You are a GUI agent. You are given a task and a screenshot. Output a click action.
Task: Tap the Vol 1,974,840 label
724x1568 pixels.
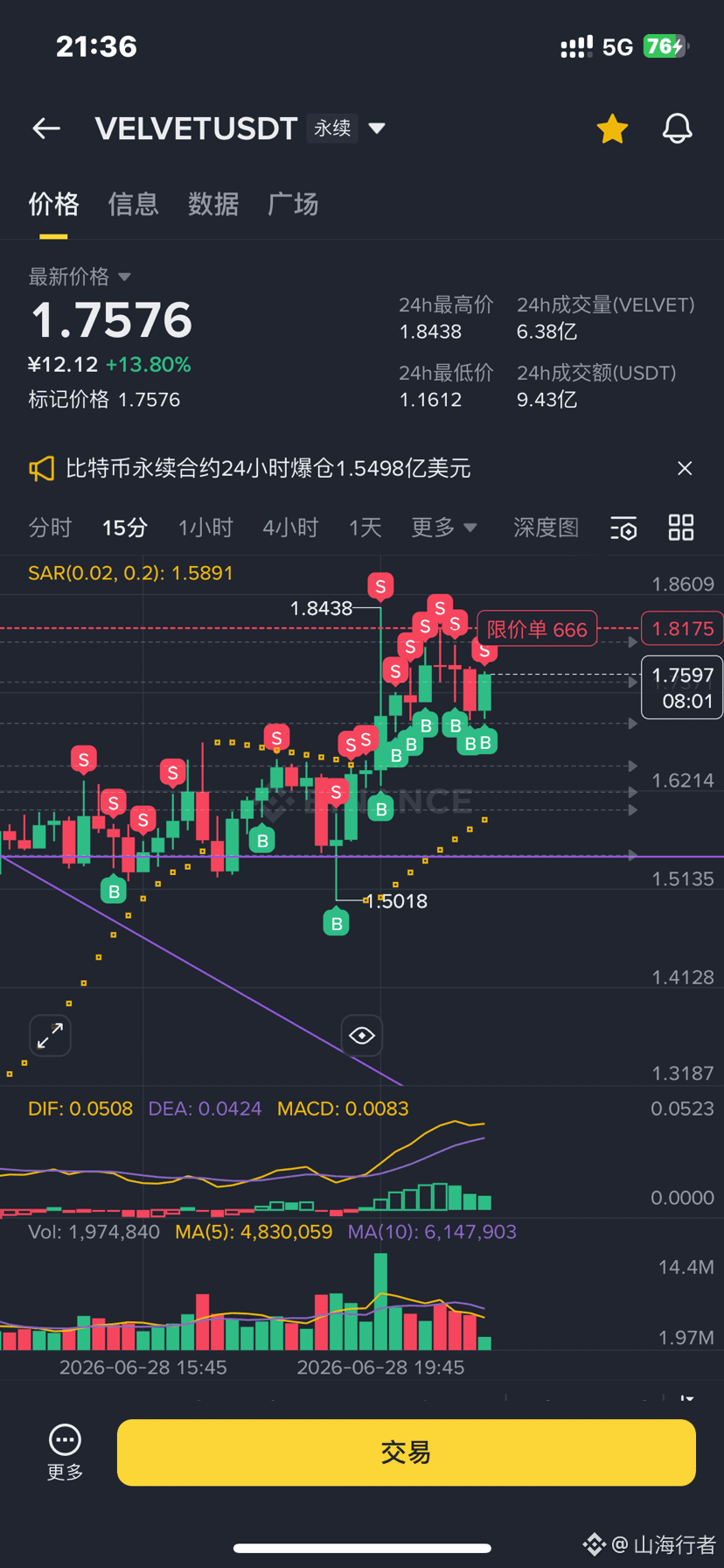pos(94,1232)
